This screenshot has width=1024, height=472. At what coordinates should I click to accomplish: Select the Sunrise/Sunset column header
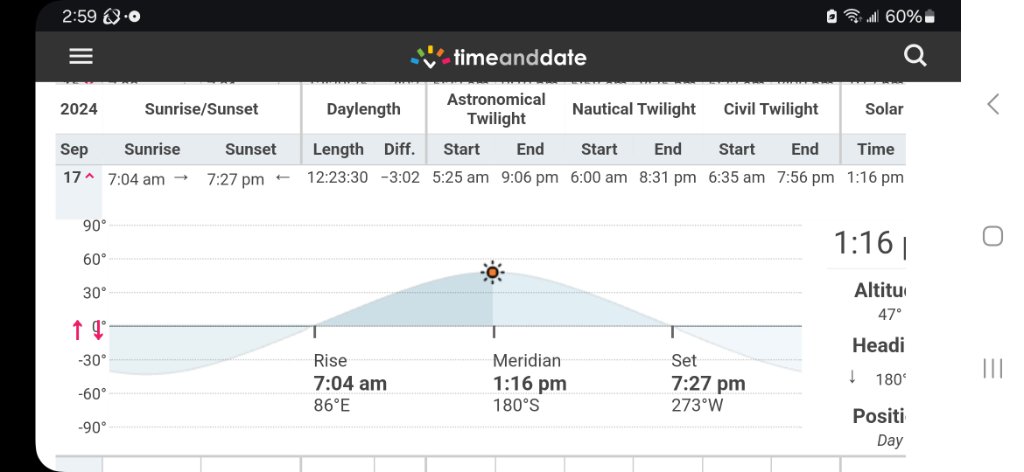coord(201,109)
